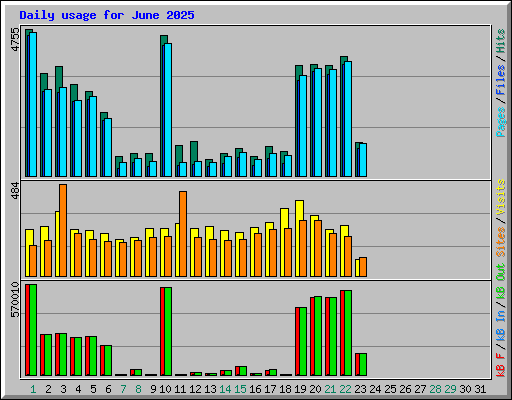
Task: Click day label 11 on the axis
Action: coord(180,389)
